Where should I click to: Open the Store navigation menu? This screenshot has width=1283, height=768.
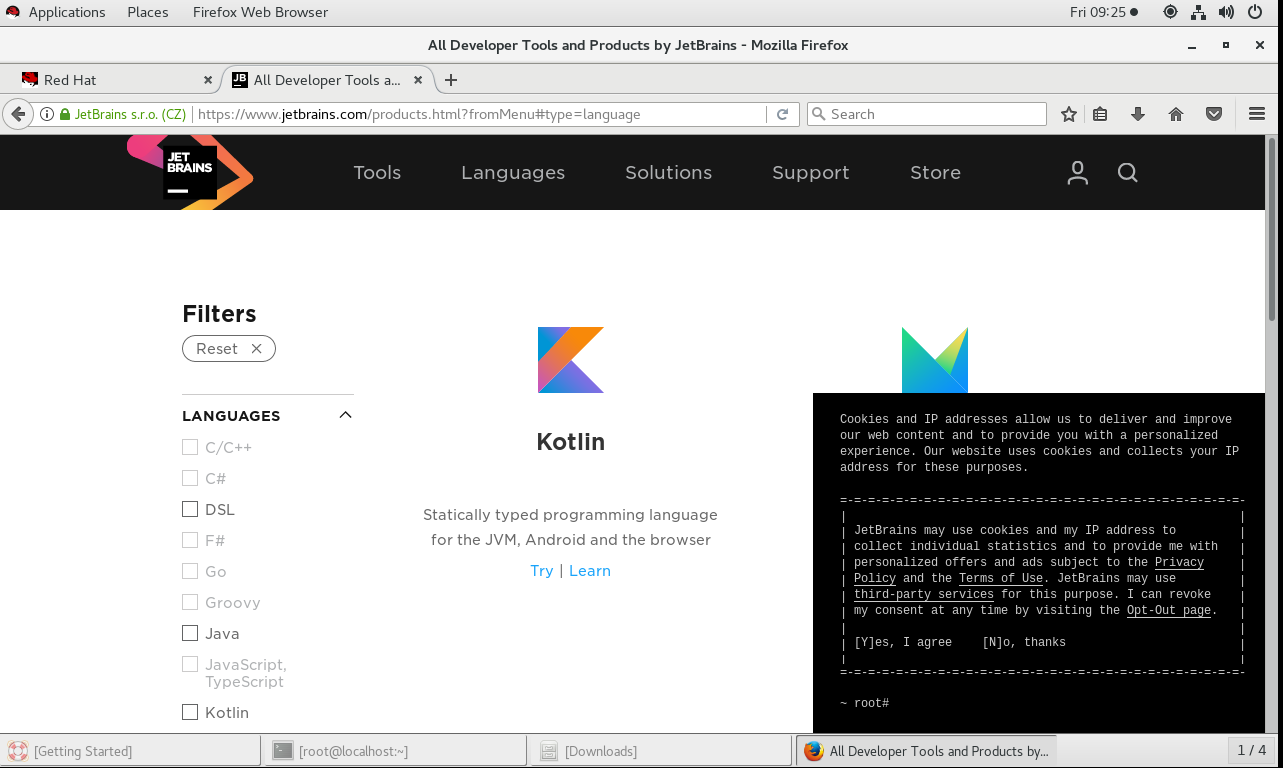[936, 173]
